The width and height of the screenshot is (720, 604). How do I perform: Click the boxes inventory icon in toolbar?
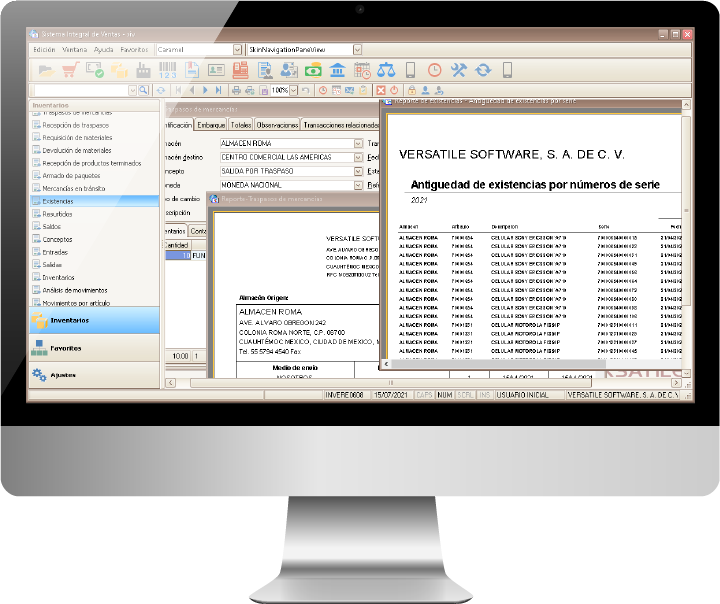[x=119, y=70]
